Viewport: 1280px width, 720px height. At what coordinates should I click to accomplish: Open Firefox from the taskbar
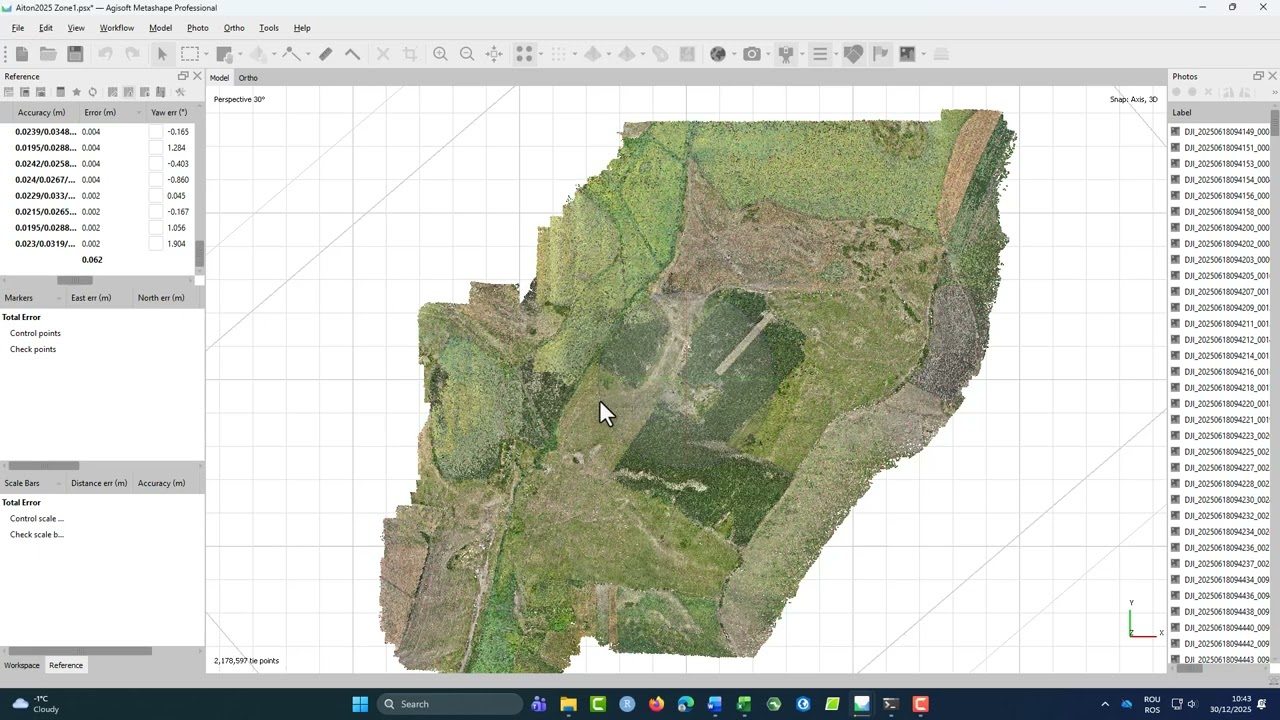pos(656,704)
